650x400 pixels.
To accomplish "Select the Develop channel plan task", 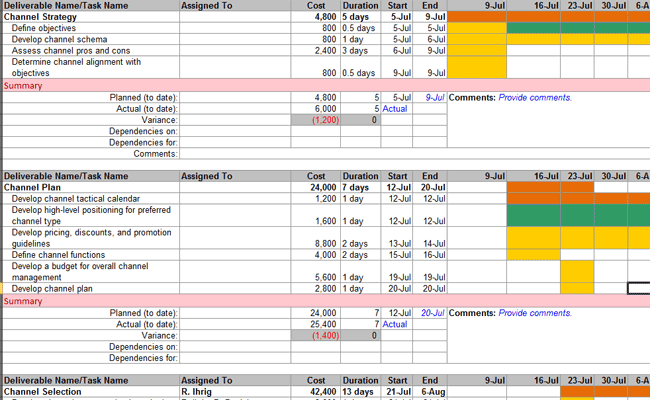I will click(x=91, y=288).
